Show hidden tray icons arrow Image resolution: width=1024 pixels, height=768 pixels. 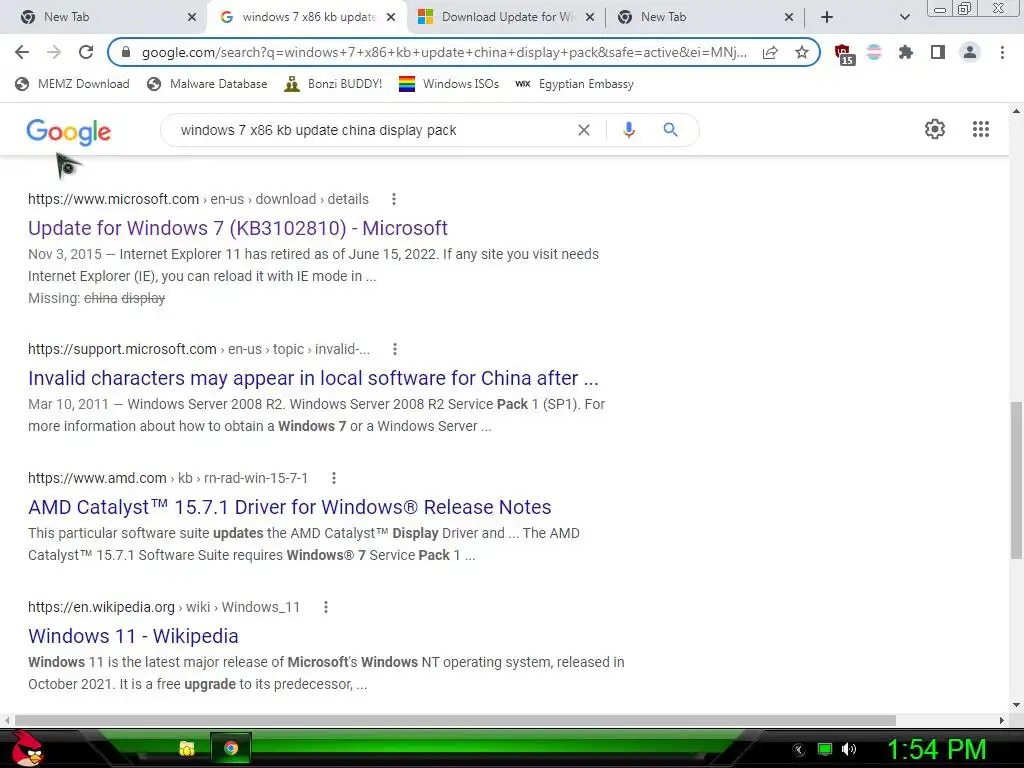point(799,750)
